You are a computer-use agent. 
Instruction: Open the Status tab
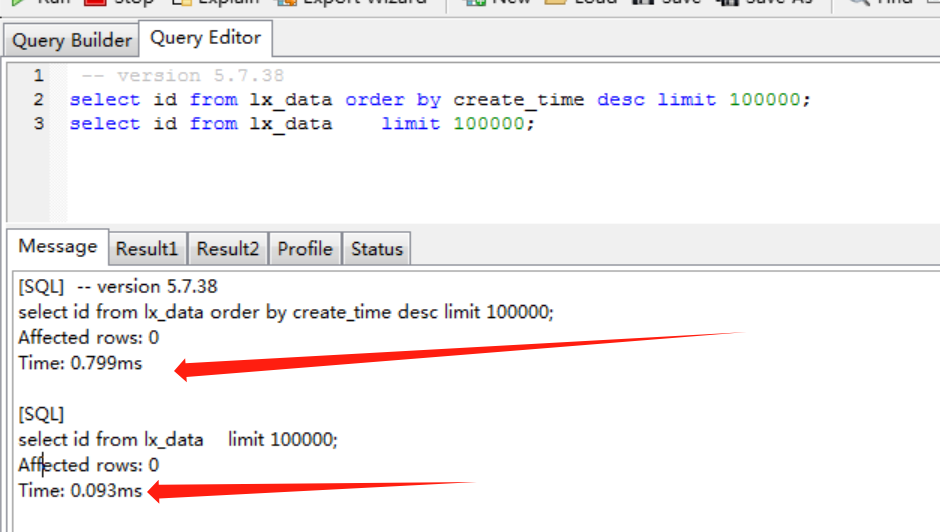(377, 249)
